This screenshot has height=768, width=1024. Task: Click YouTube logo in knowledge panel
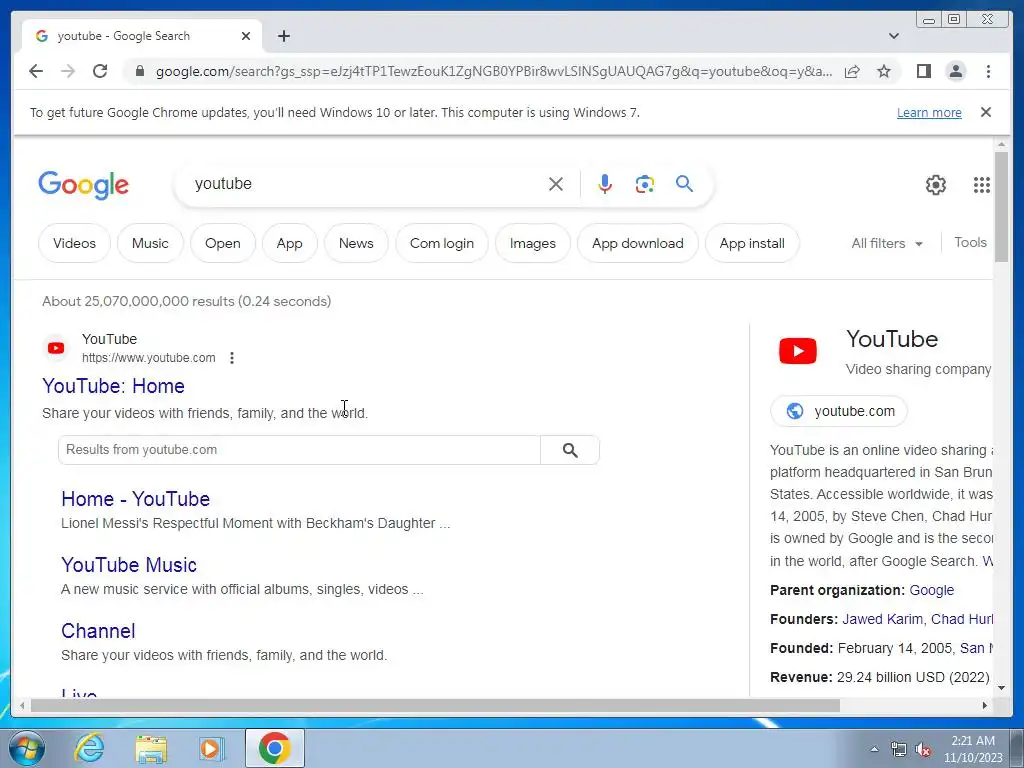pyautogui.click(x=797, y=351)
